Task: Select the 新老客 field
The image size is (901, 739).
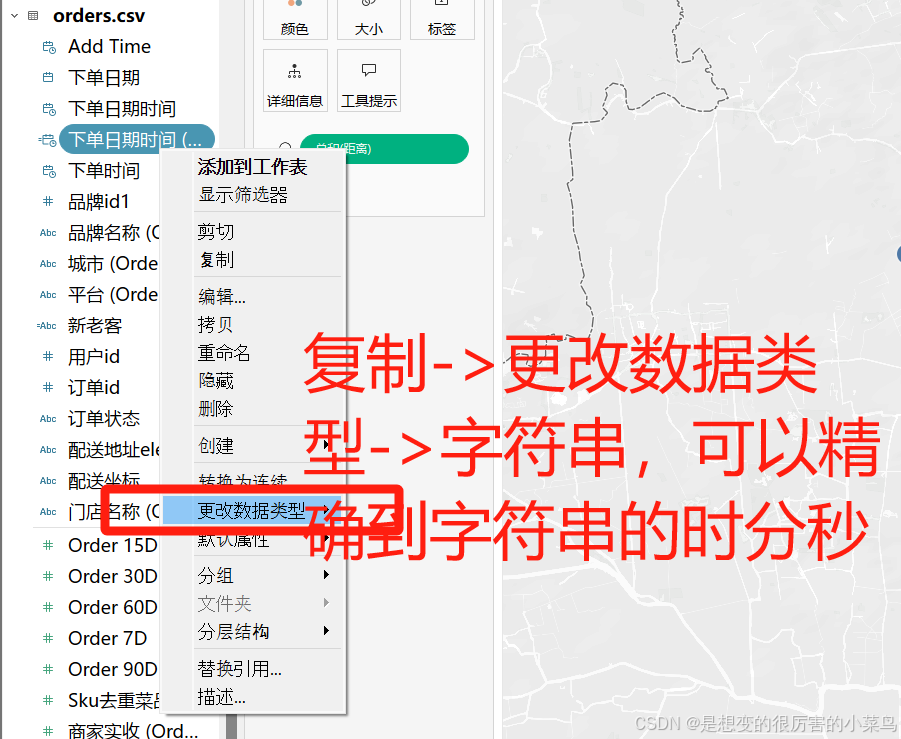Action: (95, 326)
